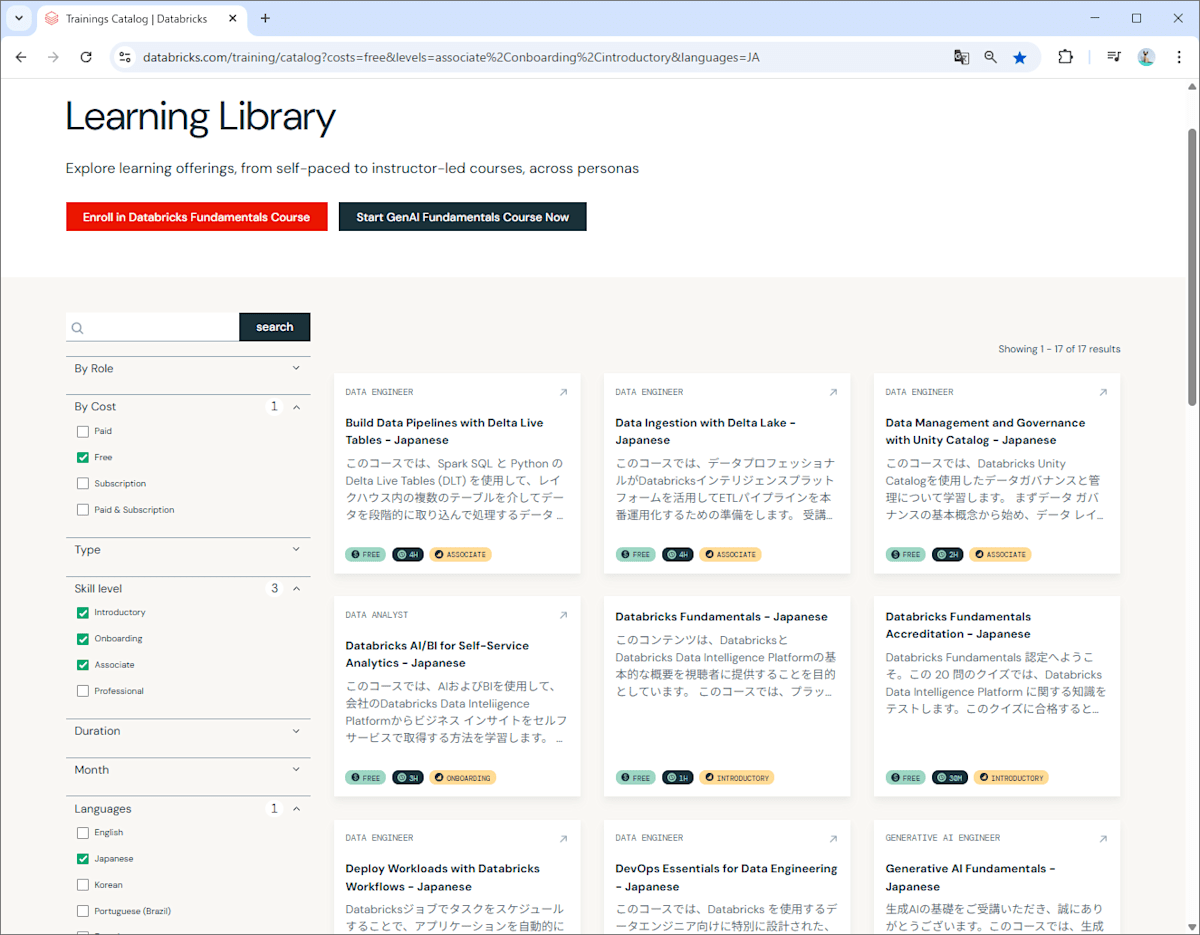
Task: Go forward to the next page
Action: tap(53, 57)
